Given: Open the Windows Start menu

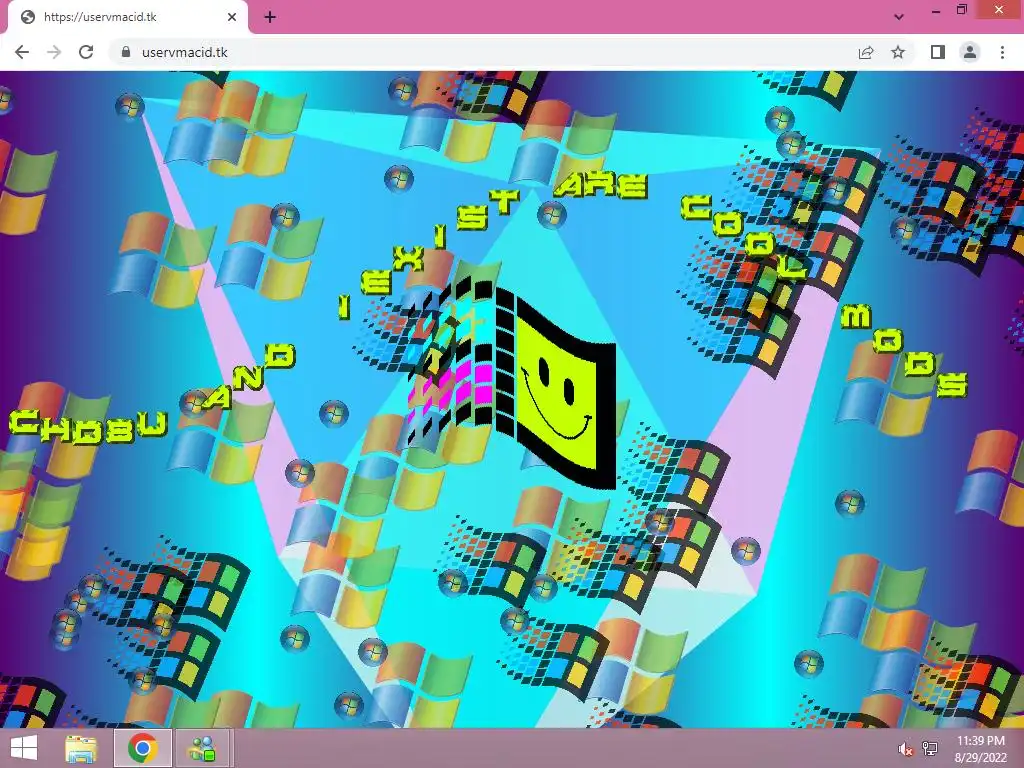Looking at the screenshot, I should [x=24, y=748].
